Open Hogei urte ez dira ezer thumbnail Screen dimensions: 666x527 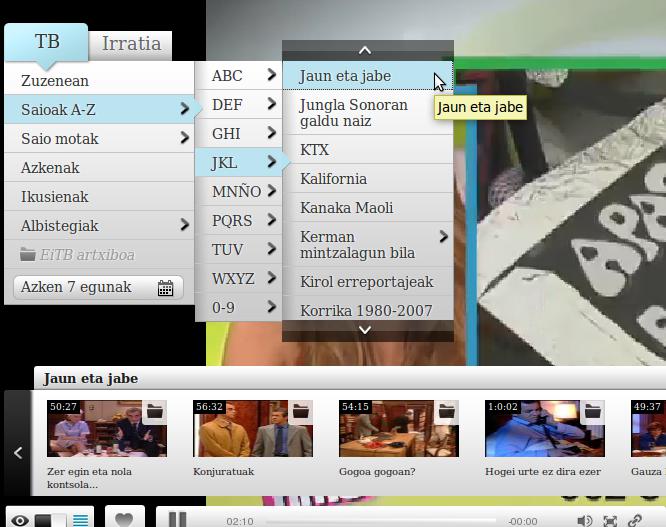coord(544,430)
